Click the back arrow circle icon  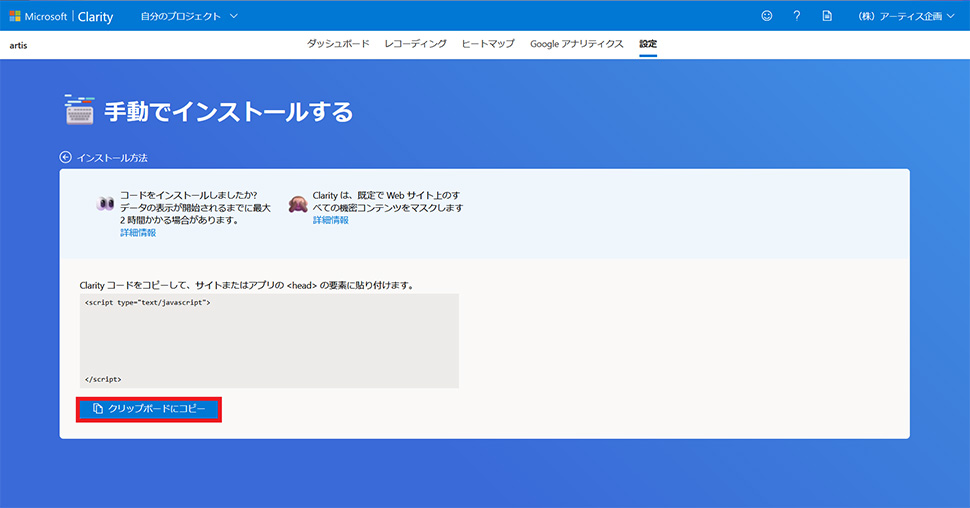pyautogui.click(x=66, y=157)
